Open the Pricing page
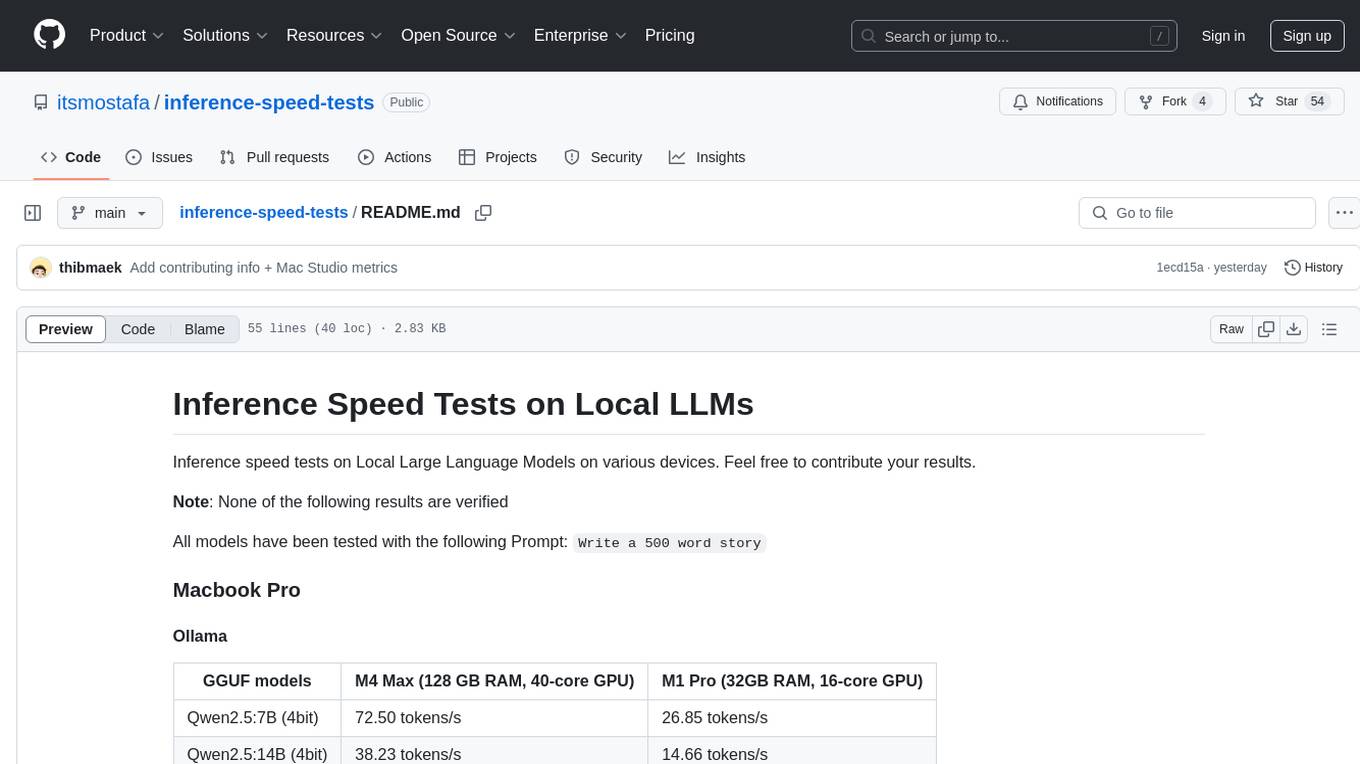The width and height of the screenshot is (1360, 764). coord(670,35)
